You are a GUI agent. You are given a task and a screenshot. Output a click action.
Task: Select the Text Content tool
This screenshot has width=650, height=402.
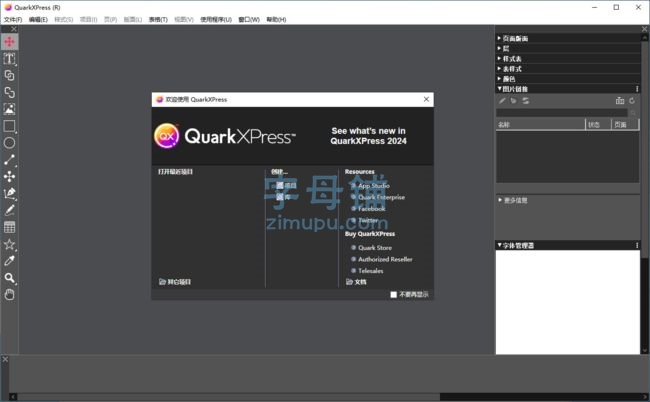pos(9,59)
